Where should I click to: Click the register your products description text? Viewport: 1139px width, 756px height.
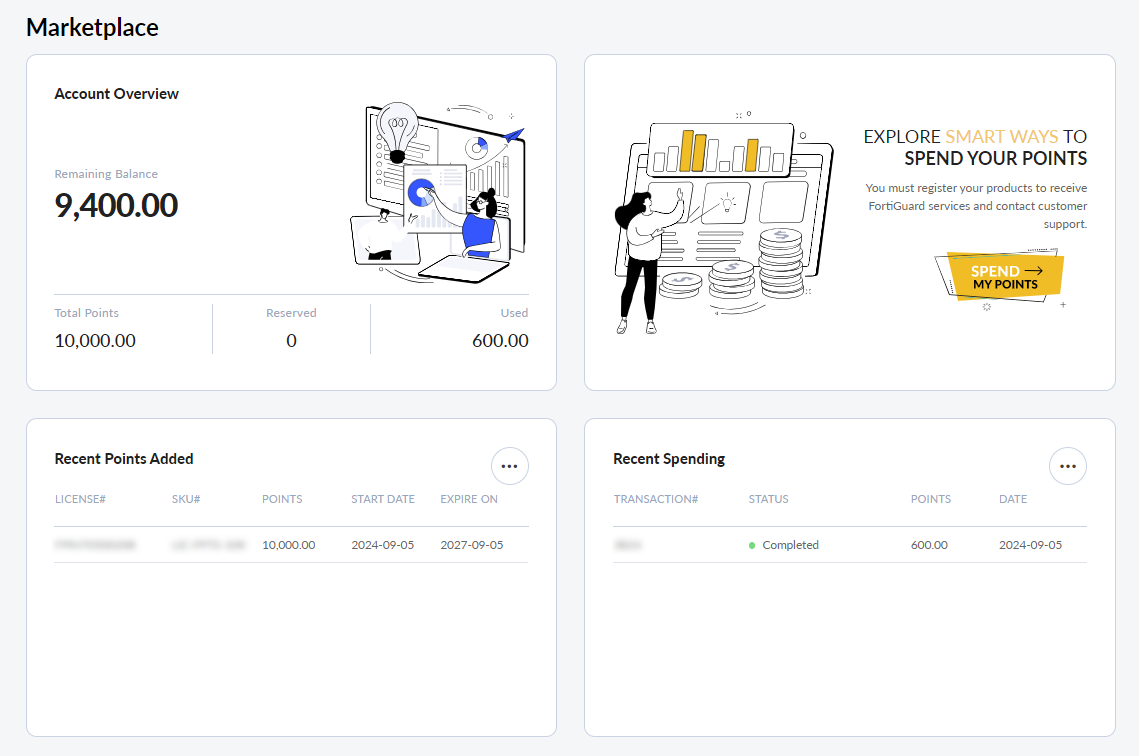(x=976, y=206)
